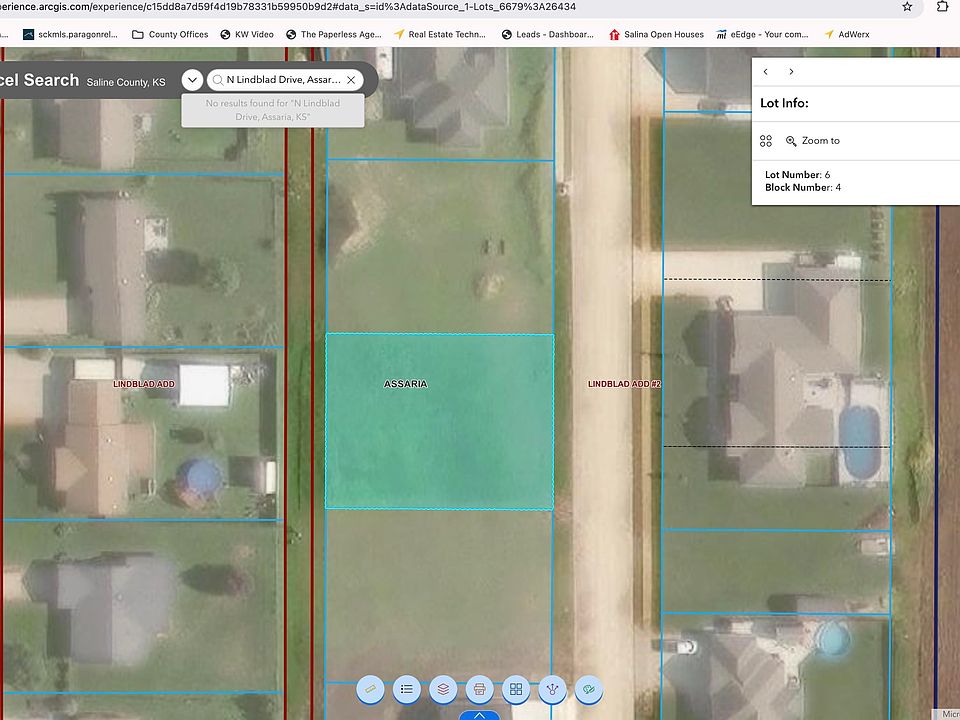Click the LINDBLAD ADD #2 map label
This screenshot has height=720, width=960.
[x=624, y=384]
